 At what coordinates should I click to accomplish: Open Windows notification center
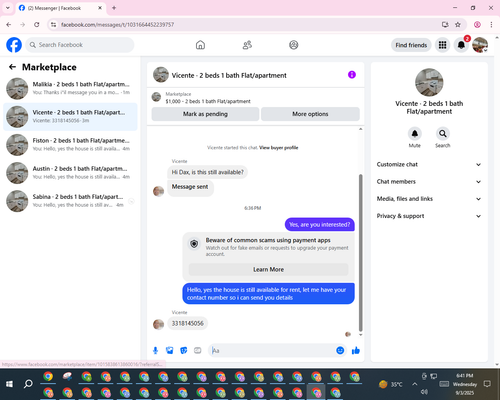(487, 384)
